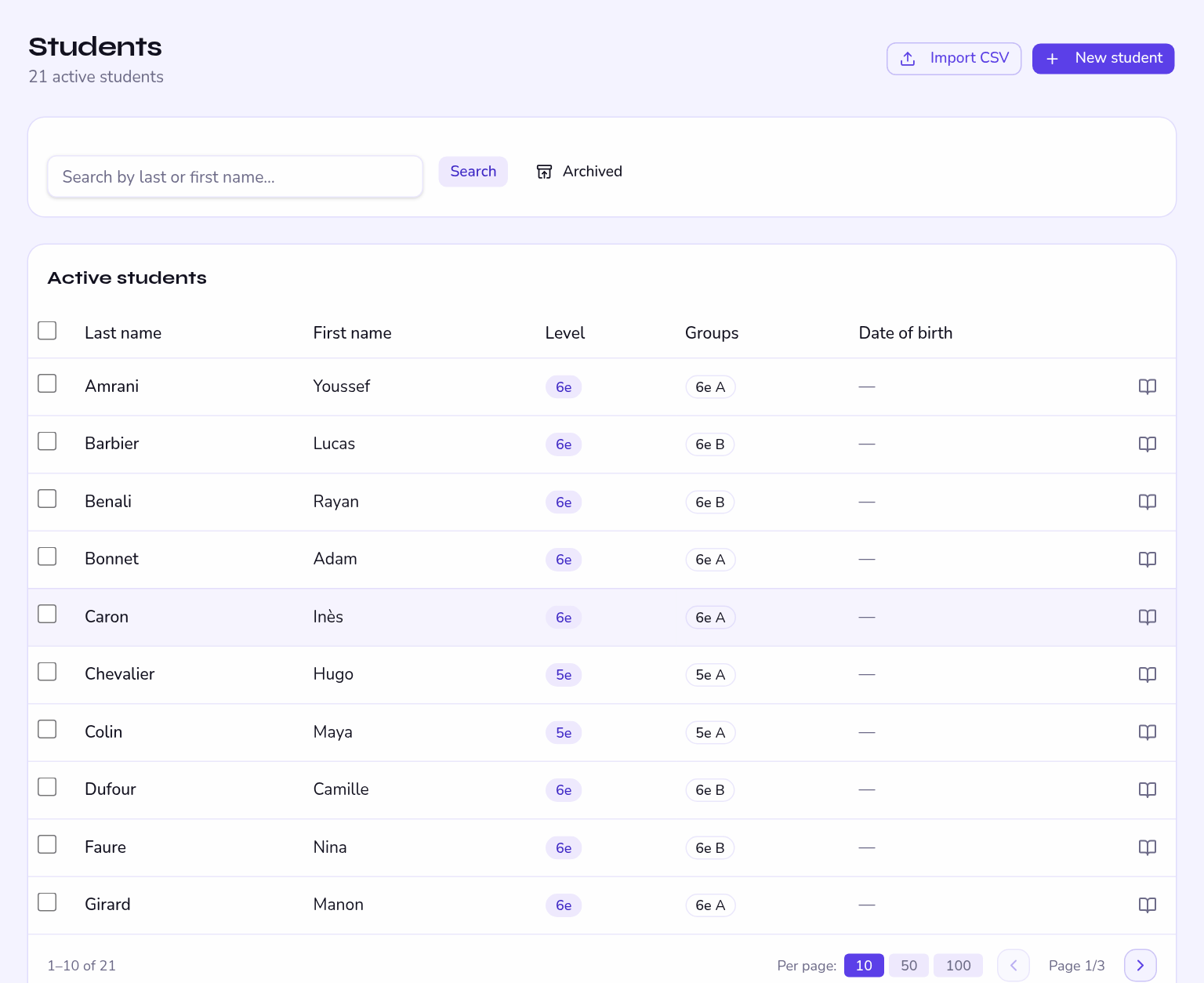This screenshot has width=1204, height=983.
Task: Click last name Caron
Action: point(107,617)
